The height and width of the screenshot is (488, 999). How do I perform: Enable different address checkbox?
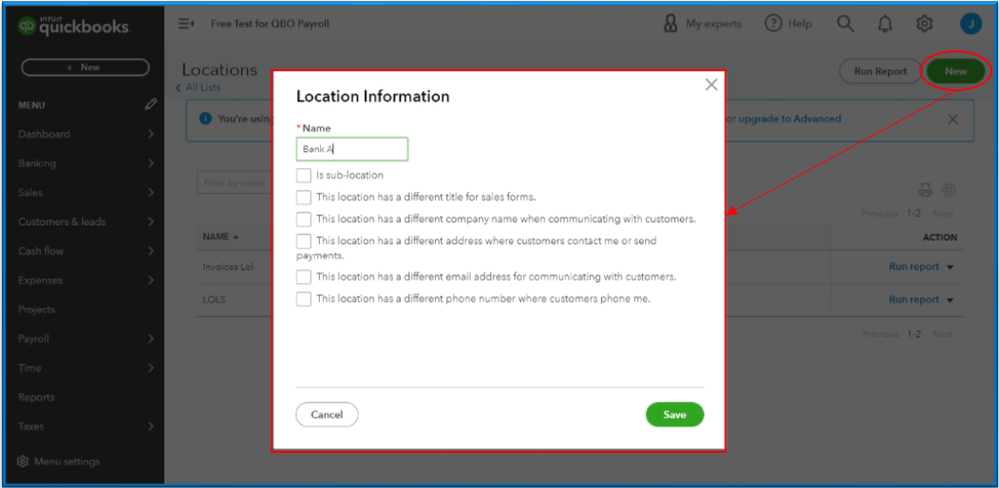coord(303,241)
